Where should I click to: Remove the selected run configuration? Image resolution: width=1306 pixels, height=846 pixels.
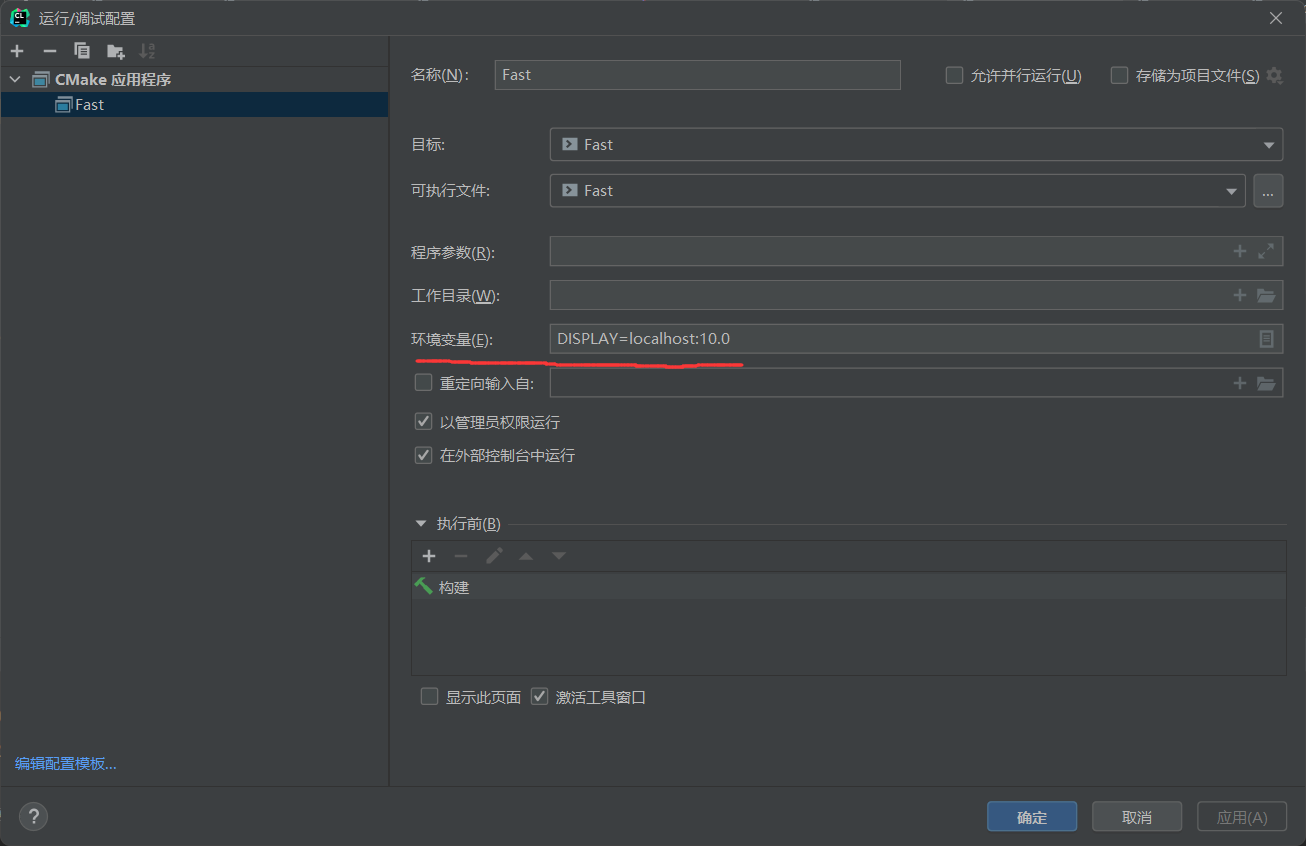[48, 50]
